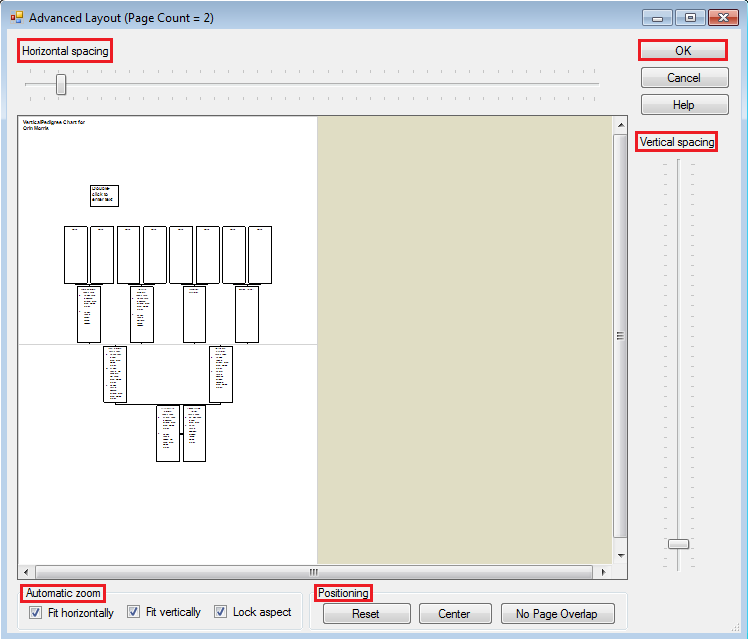
Task: Click the scroll up arrow of preview
Action: [x=620, y=125]
